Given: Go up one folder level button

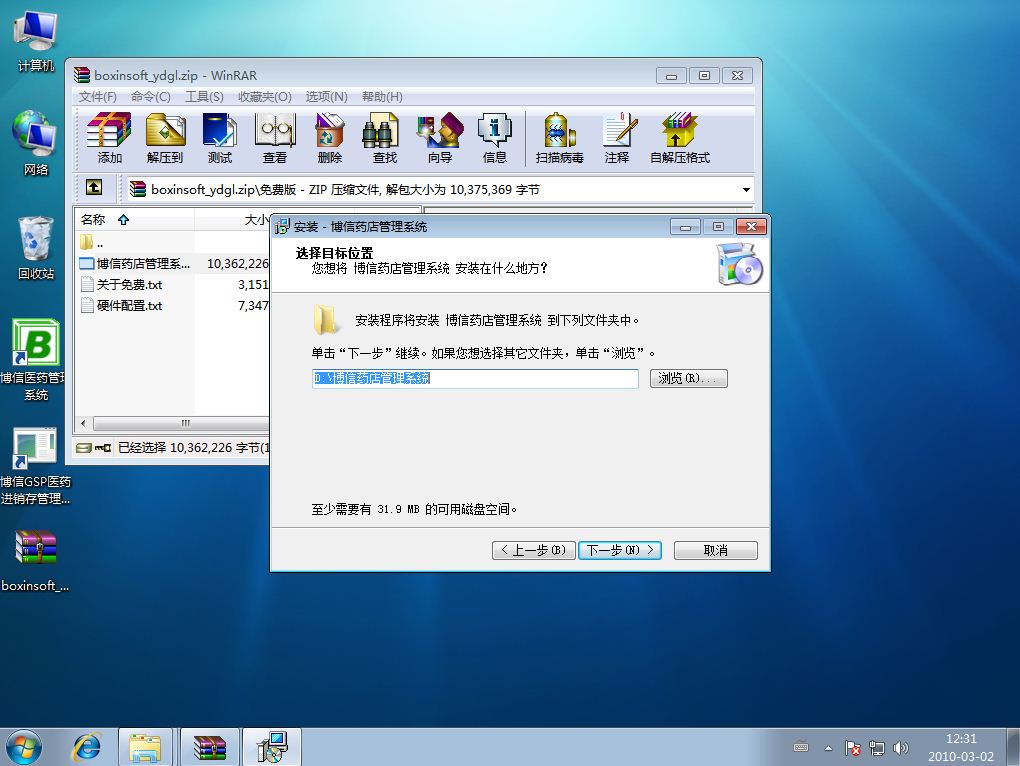Looking at the screenshot, I should (x=94, y=188).
